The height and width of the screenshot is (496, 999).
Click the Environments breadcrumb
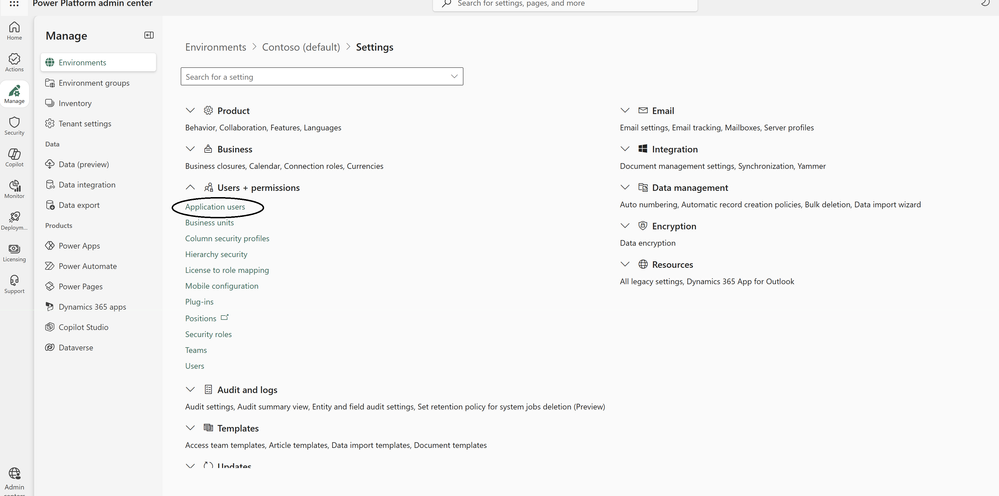[215, 47]
